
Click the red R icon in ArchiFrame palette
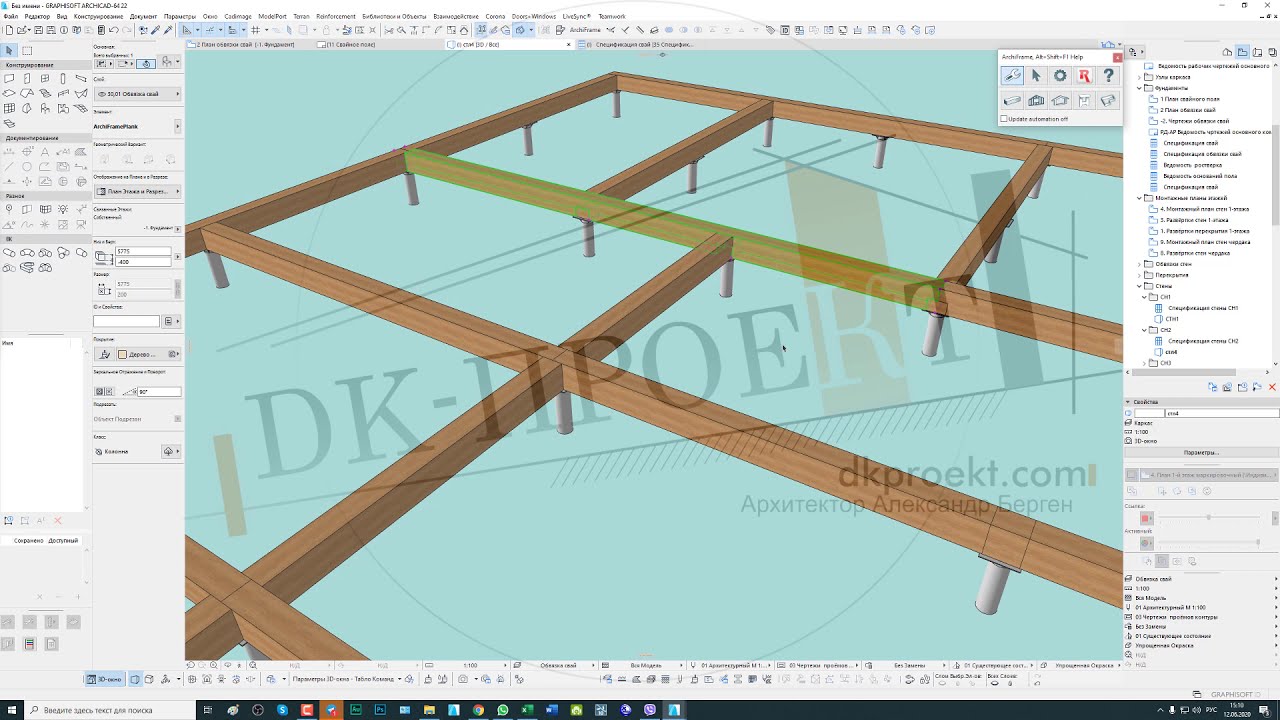pos(1084,76)
